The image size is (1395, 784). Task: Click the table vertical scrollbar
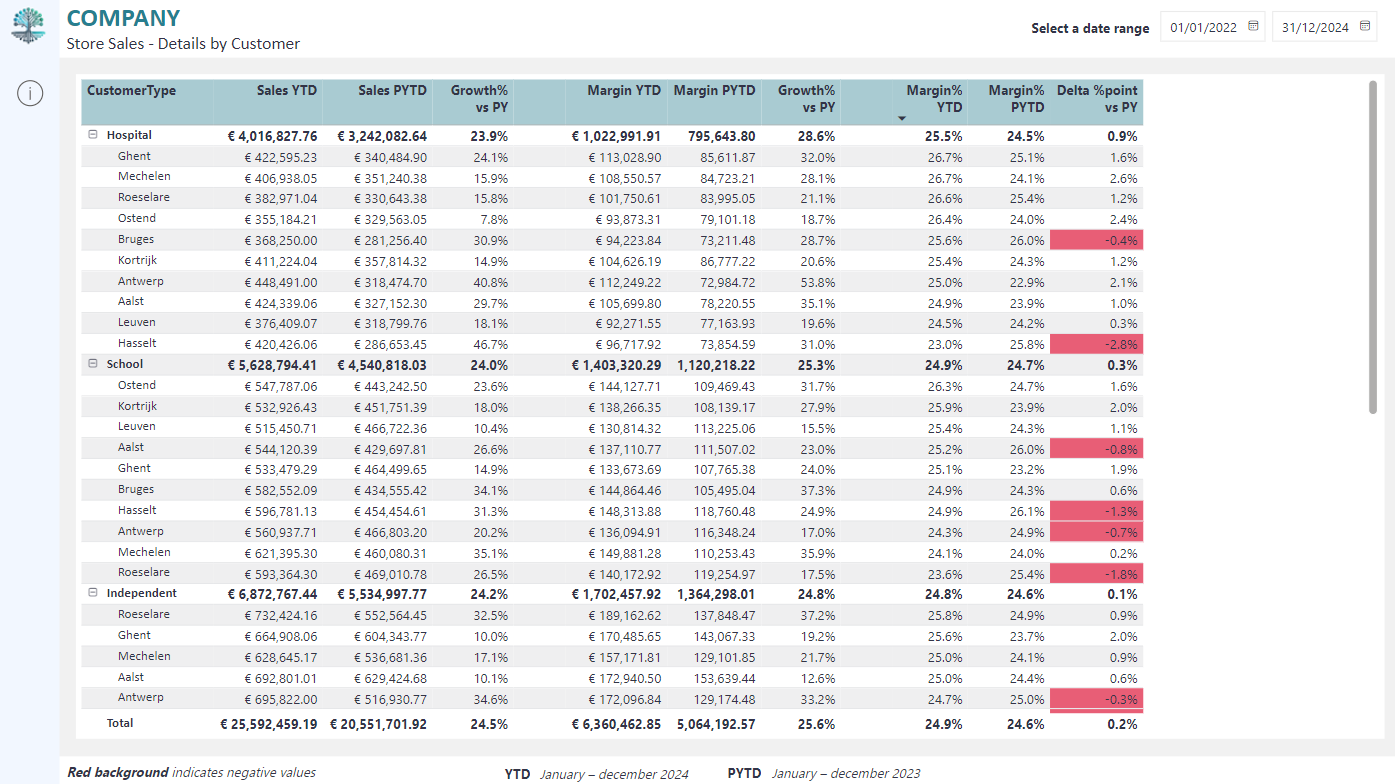pyautogui.click(x=1373, y=246)
